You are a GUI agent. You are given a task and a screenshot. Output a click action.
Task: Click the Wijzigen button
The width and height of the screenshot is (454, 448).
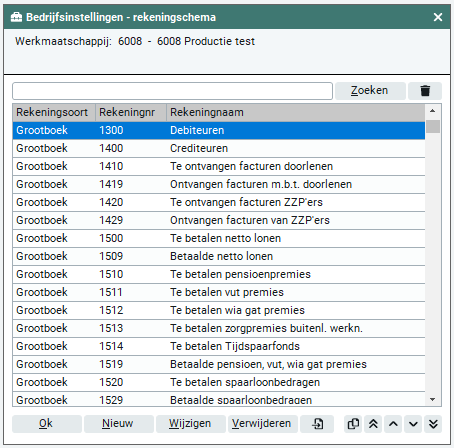191,424
